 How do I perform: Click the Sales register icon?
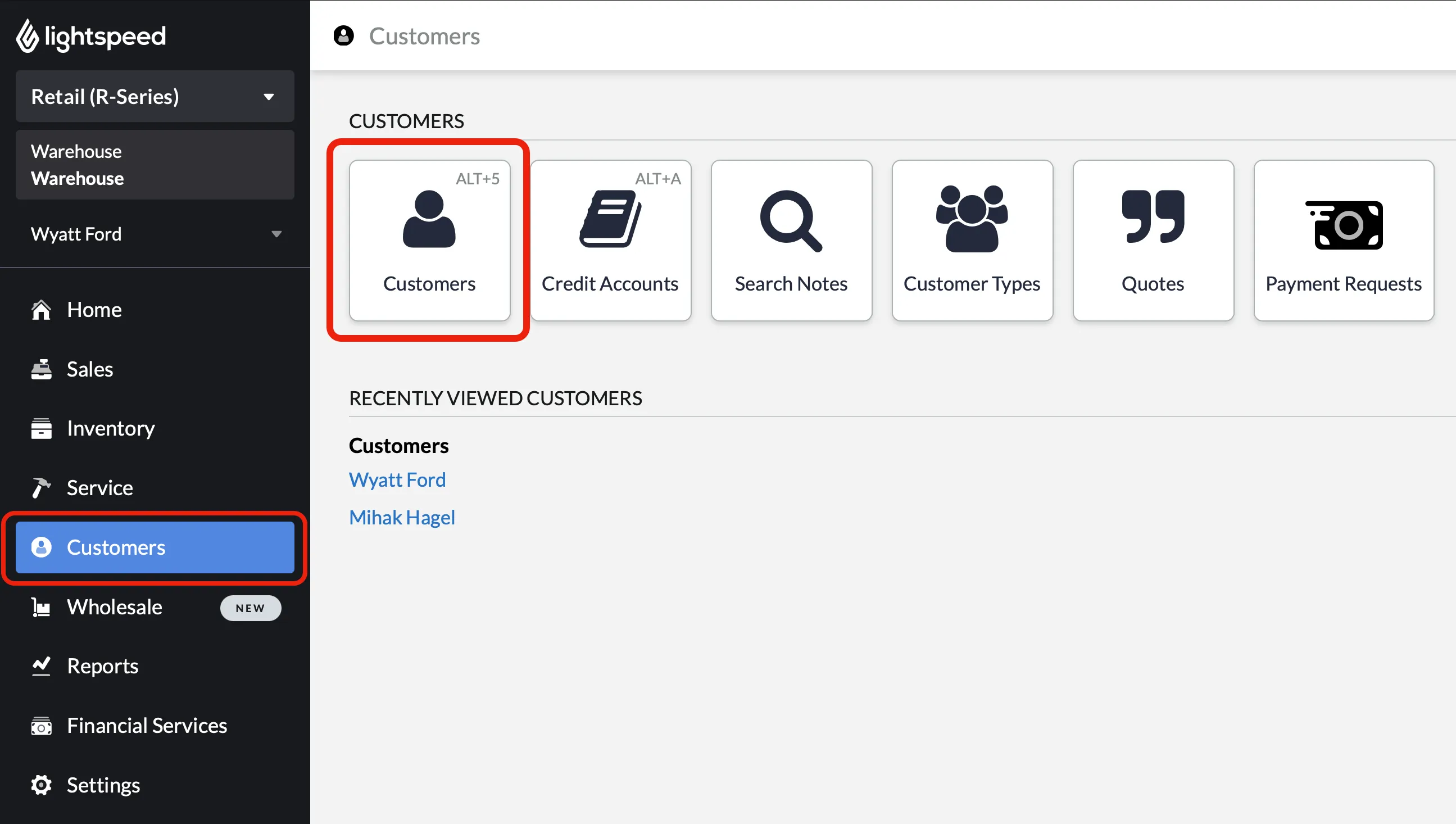coord(40,369)
